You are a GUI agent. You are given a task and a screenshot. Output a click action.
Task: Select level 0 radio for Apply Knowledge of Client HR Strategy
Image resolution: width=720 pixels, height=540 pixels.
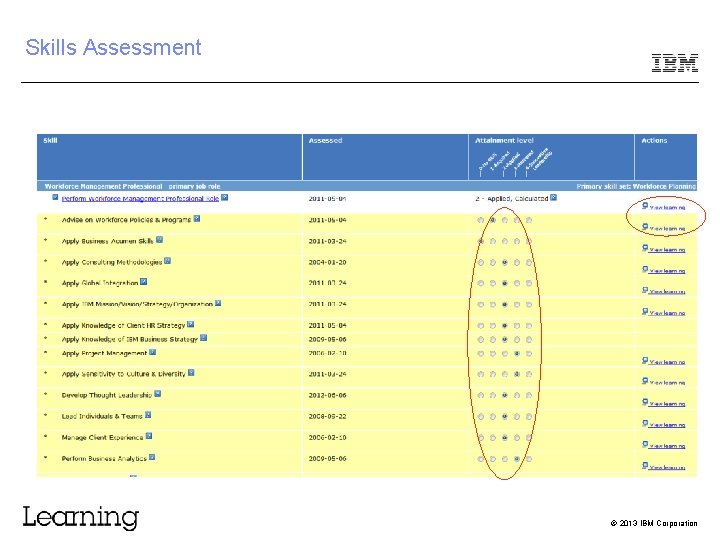[481, 326]
